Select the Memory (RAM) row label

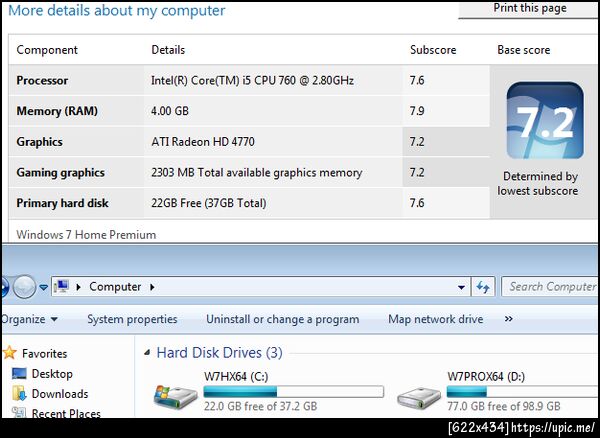tap(57, 111)
